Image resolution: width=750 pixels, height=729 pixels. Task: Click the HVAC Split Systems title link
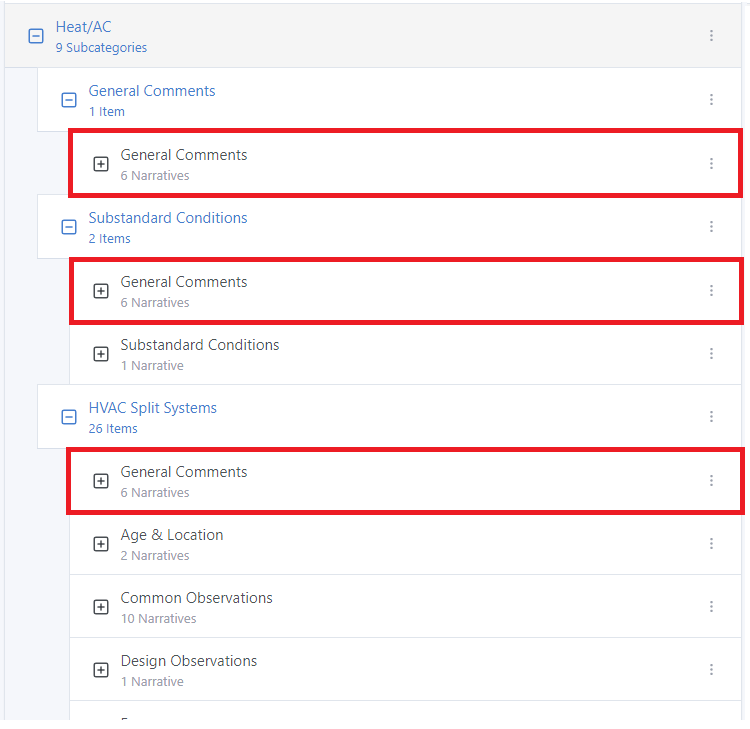pos(152,408)
